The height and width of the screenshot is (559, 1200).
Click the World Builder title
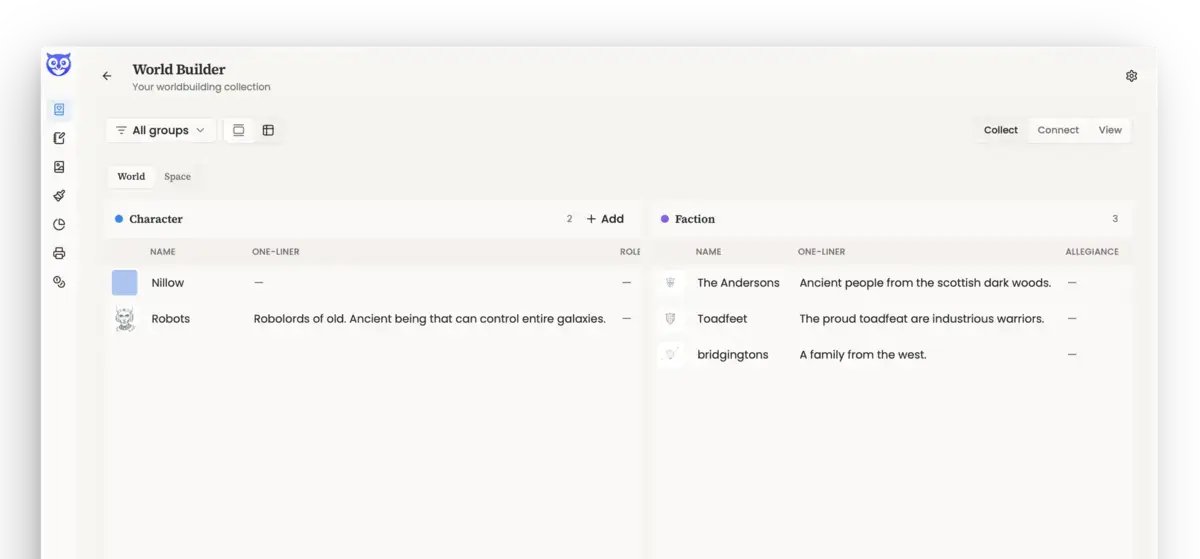pyautogui.click(x=179, y=69)
